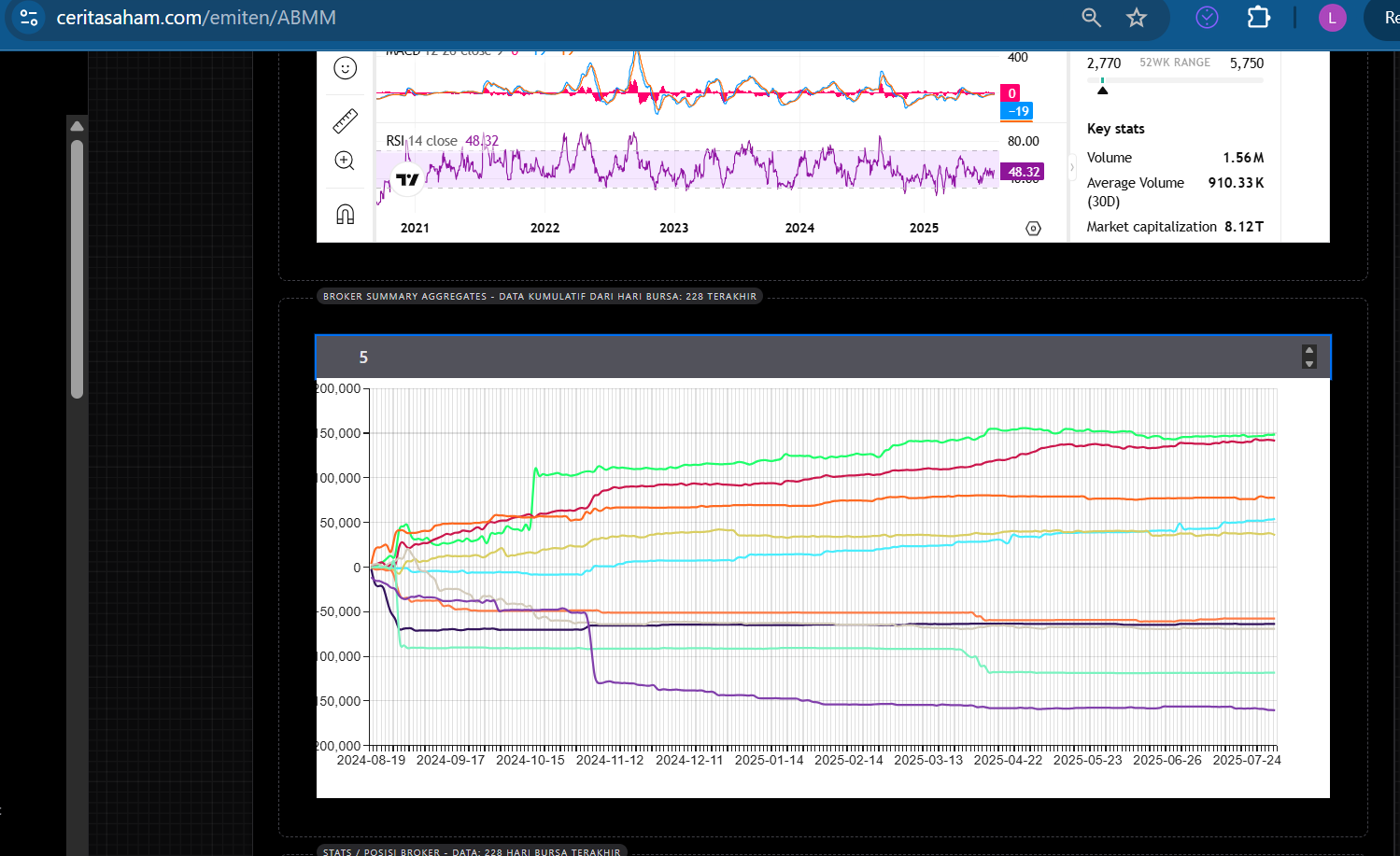Click the TradingView logo on the chart

coord(408,179)
